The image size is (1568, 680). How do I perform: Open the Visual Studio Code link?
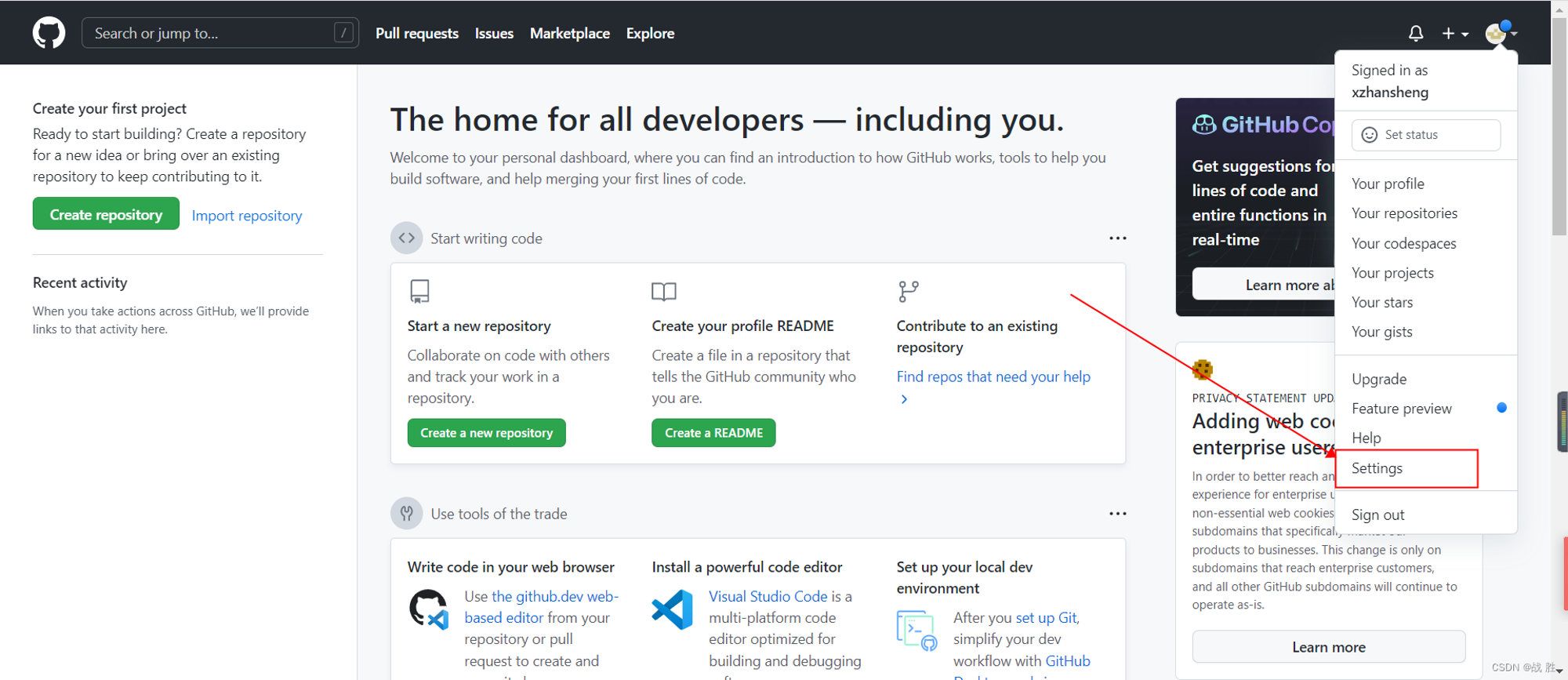pyautogui.click(x=768, y=596)
